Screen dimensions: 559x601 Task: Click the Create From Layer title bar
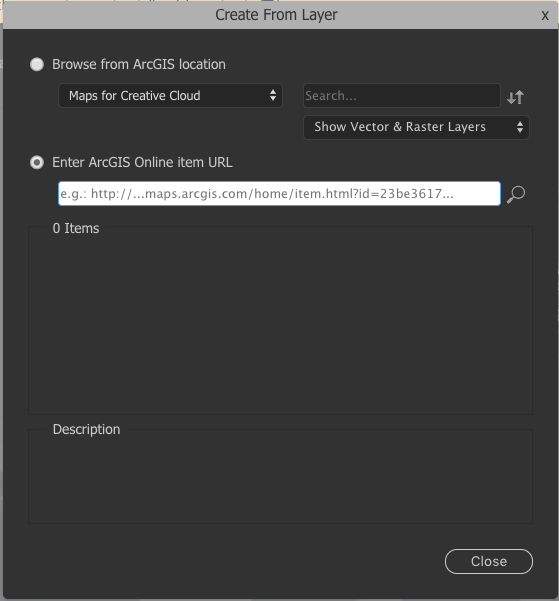[276, 15]
